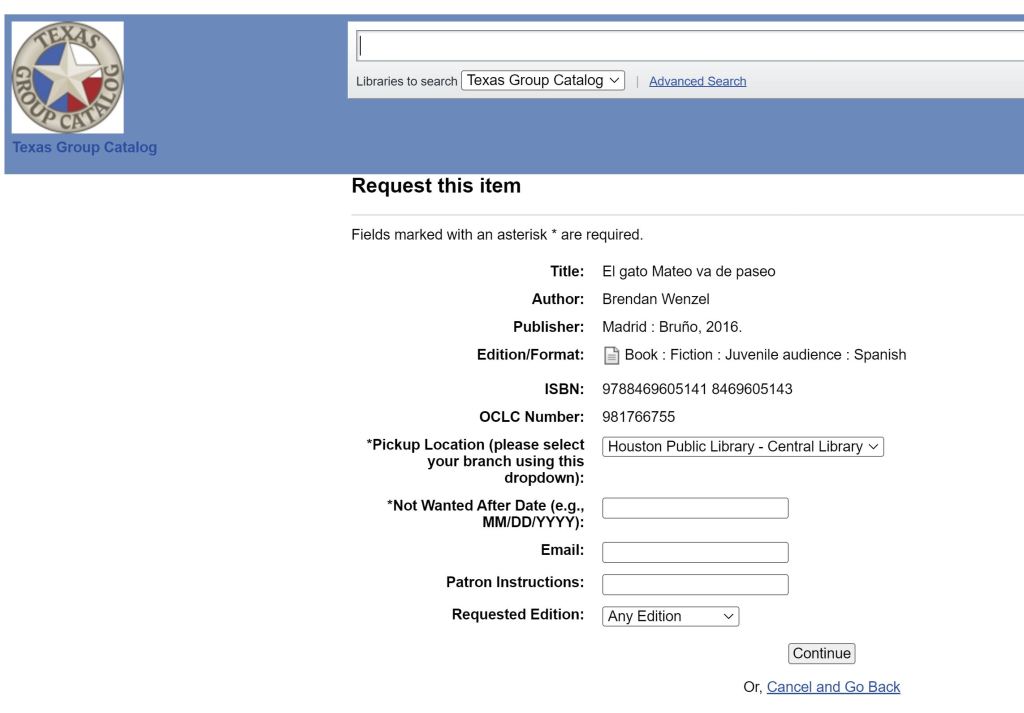Open the Advanced Search link
The width and height of the screenshot is (1024, 713).
[697, 82]
